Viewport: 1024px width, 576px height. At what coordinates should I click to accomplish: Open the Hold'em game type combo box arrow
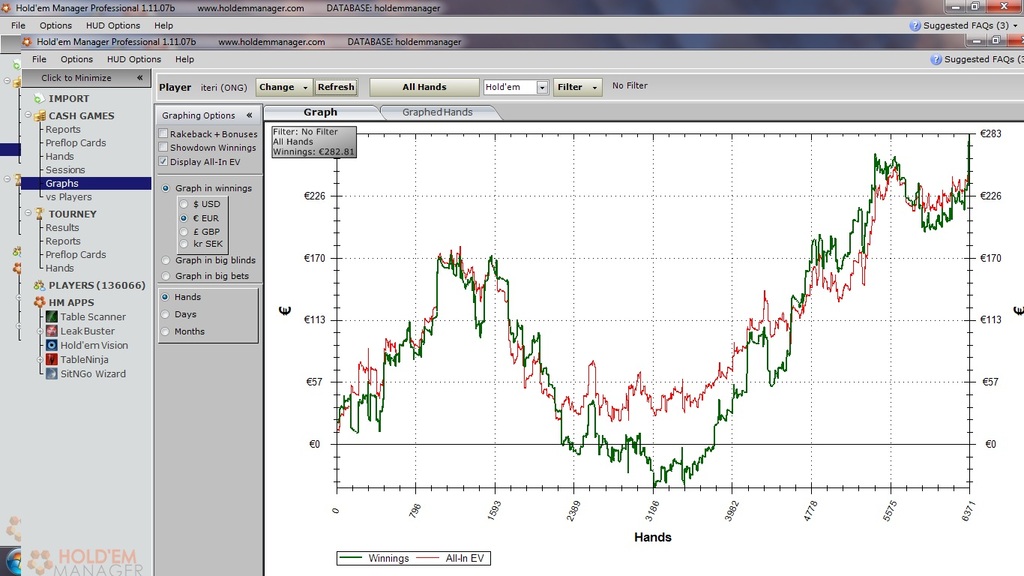pos(542,88)
